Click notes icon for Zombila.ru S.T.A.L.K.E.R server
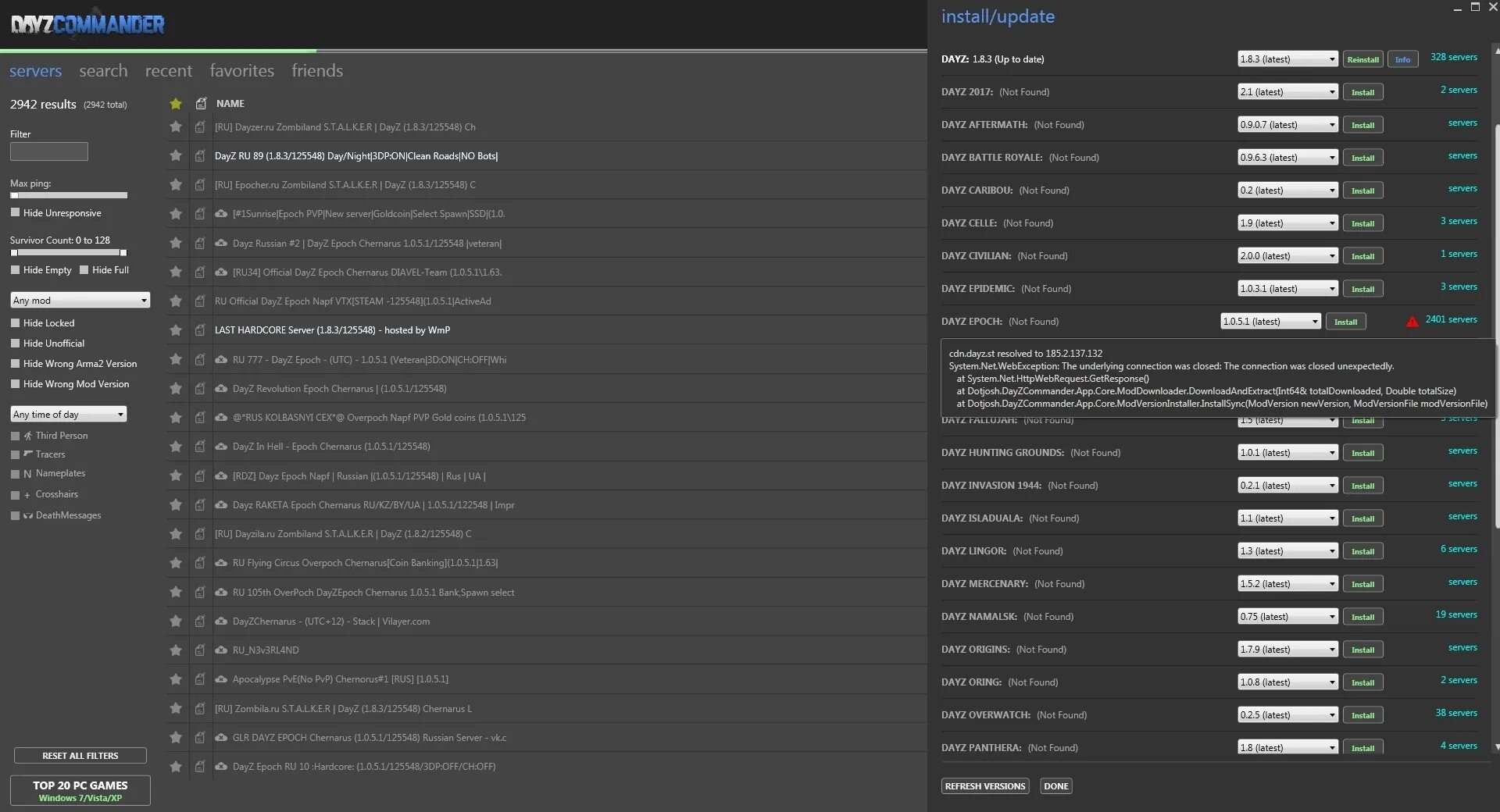The width and height of the screenshot is (1500, 812). tap(200, 708)
